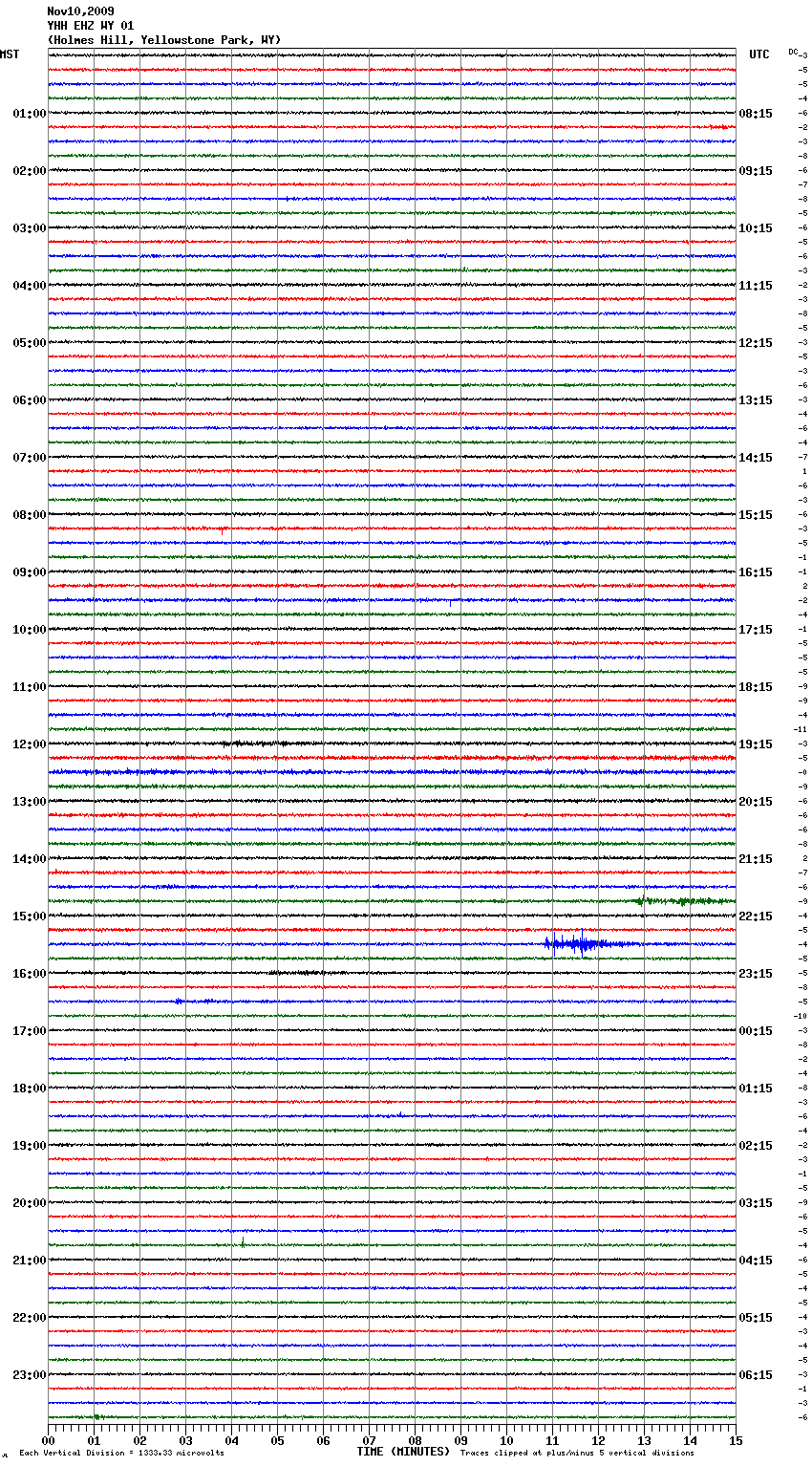Select the "08:00" MST hour label
Viewport: 812px width, 1466px height.
30,515
